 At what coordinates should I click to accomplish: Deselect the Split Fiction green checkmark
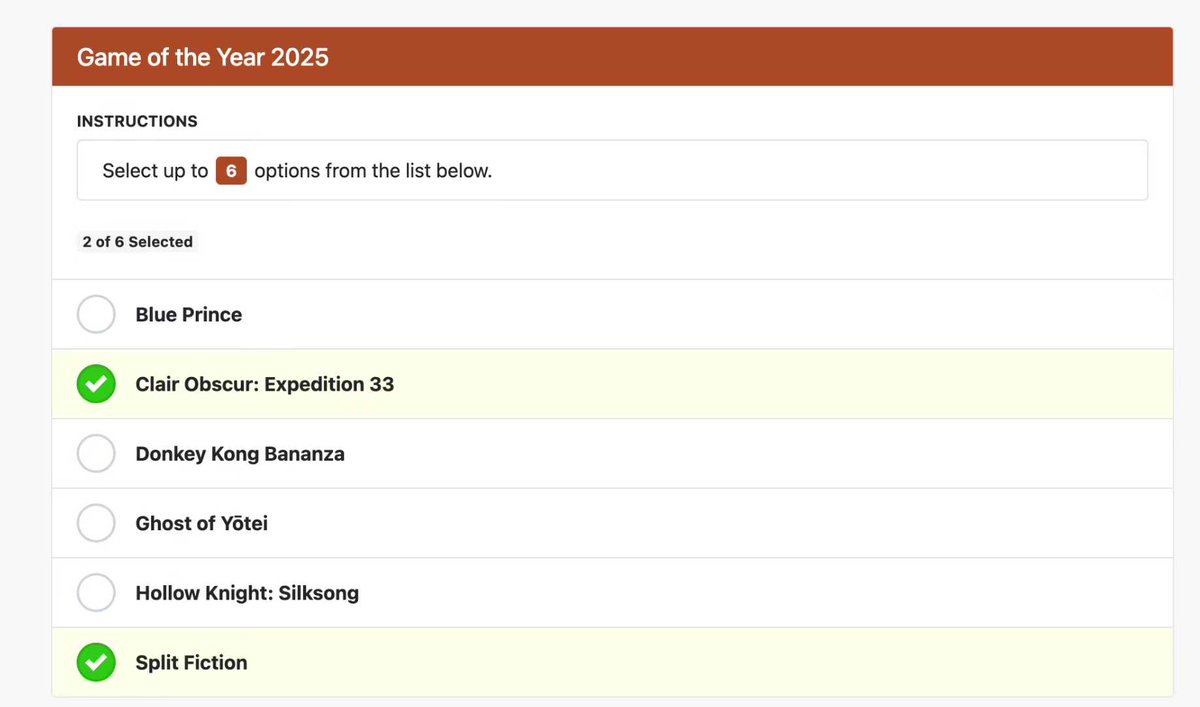point(96,662)
